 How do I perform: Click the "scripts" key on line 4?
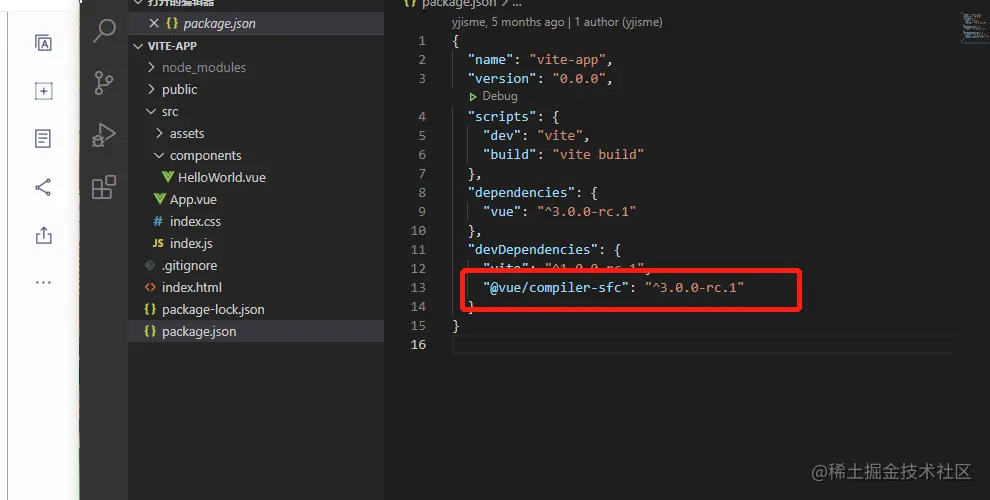(x=502, y=116)
